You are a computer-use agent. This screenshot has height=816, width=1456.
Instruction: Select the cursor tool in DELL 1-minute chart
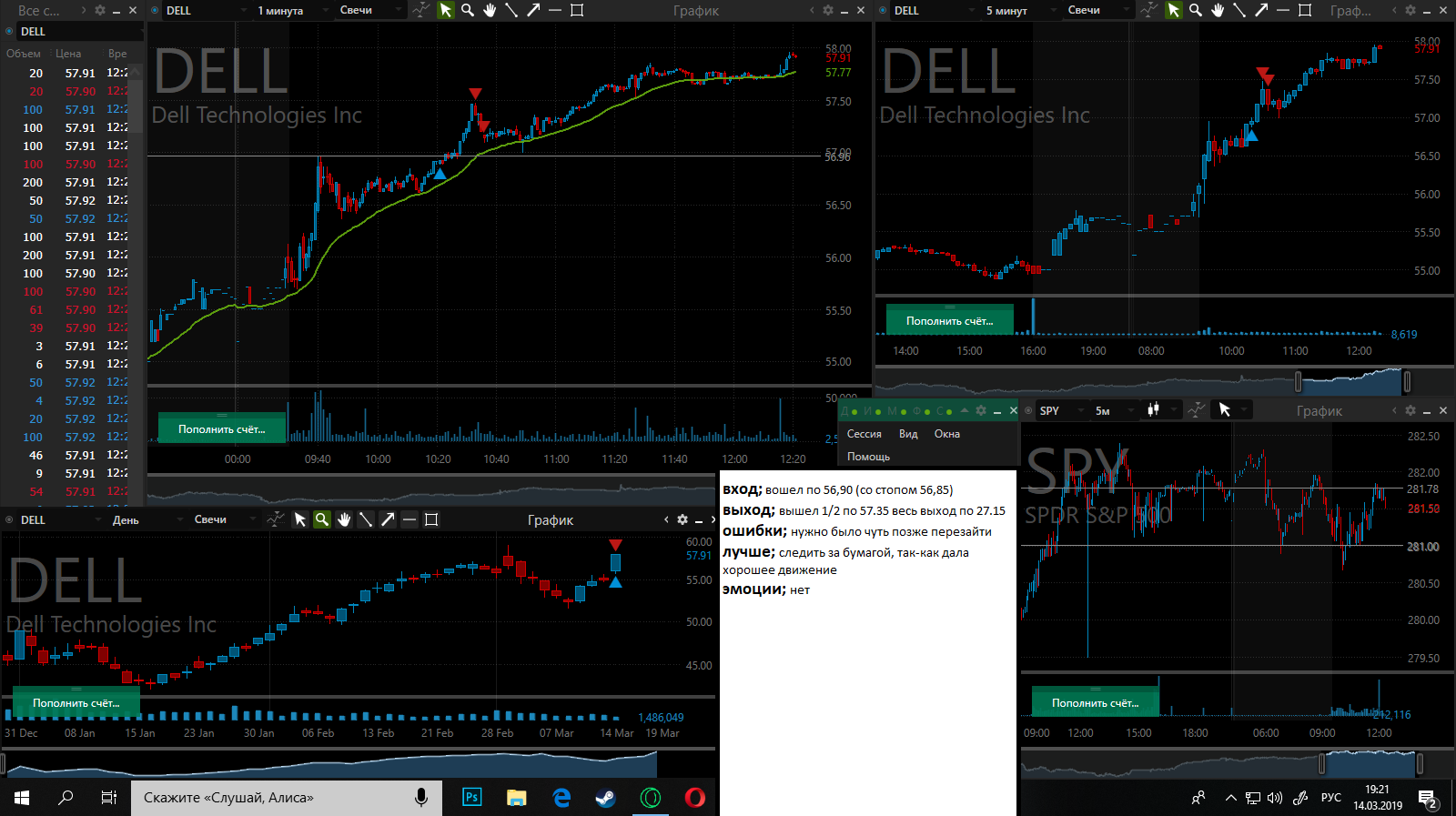click(x=445, y=10)
